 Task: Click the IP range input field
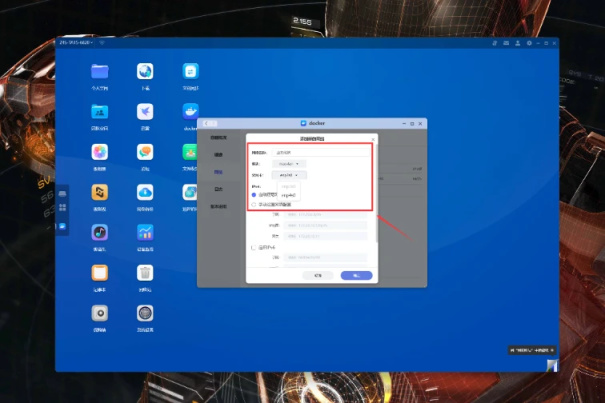[325, 225]
